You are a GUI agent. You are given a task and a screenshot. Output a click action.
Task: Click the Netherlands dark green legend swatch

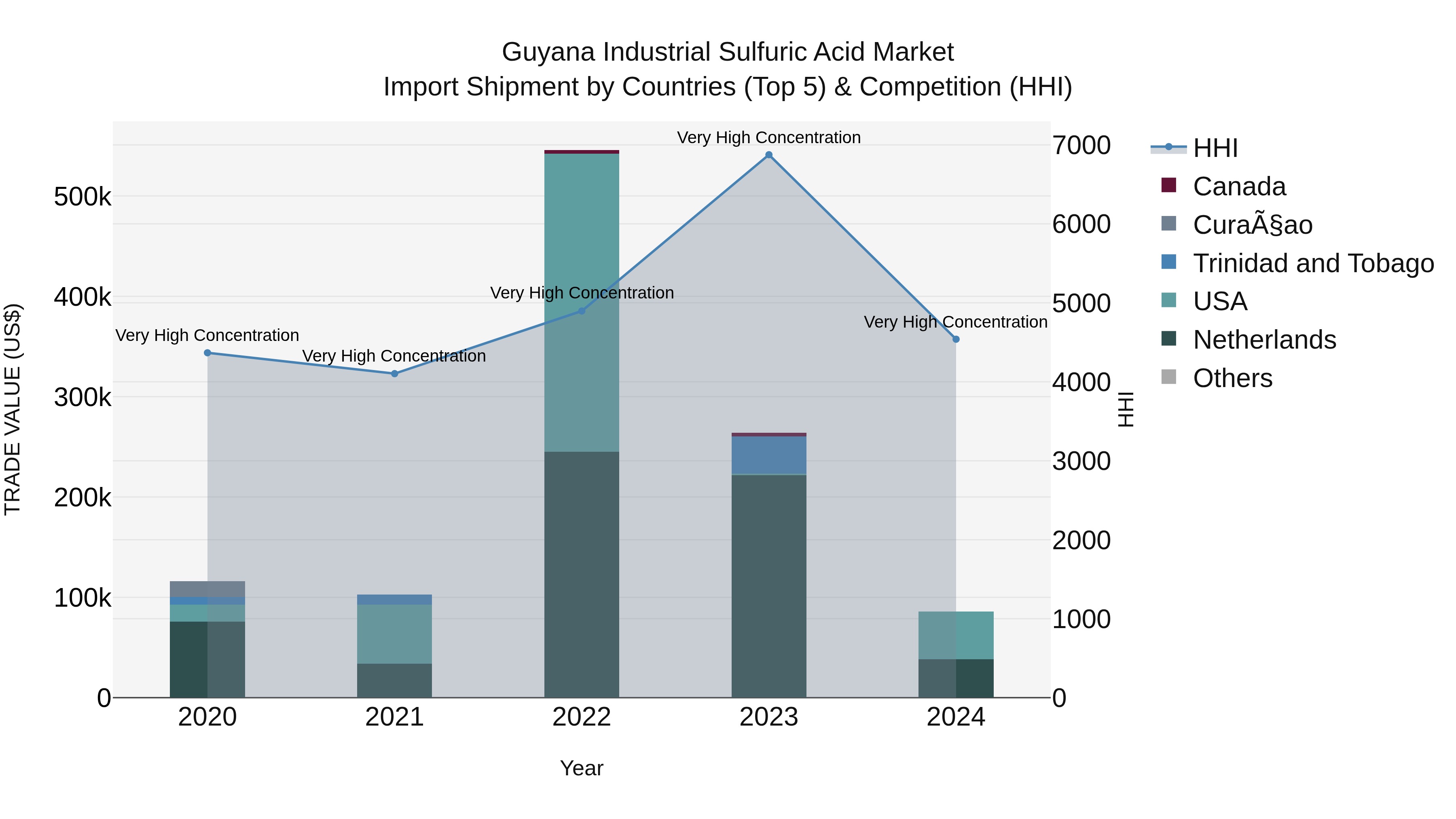[x=1168, y=338]
